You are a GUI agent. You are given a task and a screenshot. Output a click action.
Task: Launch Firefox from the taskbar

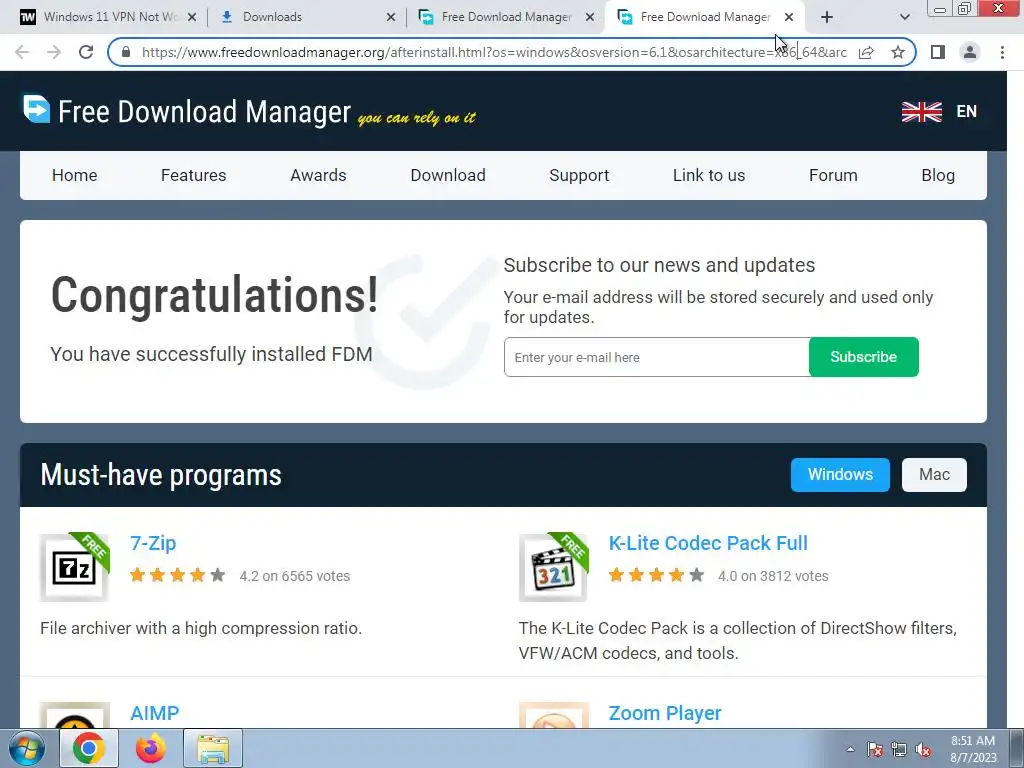(x=151, y=748)
